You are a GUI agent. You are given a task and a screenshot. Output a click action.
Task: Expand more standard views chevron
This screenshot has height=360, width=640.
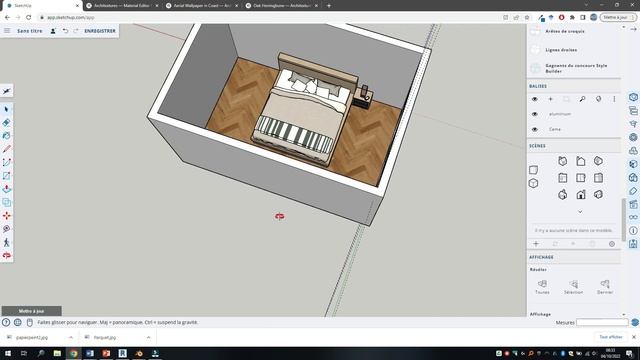point(580,212)
